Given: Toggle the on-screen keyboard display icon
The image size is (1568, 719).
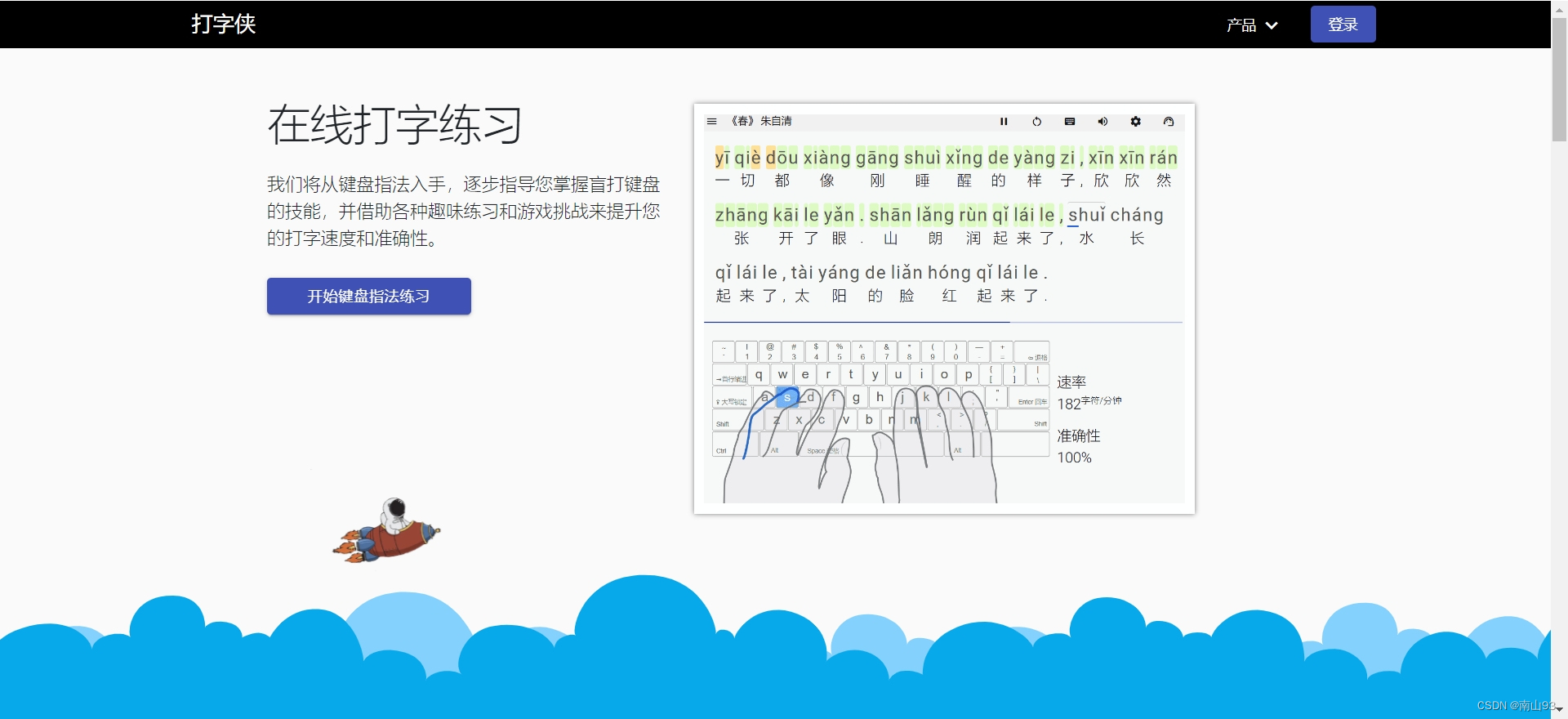Looking at the screenshot, I should pos(1069,121).
